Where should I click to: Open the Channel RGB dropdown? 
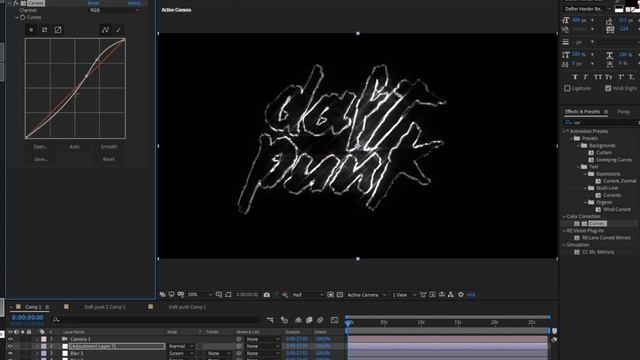tap(115, 10)
